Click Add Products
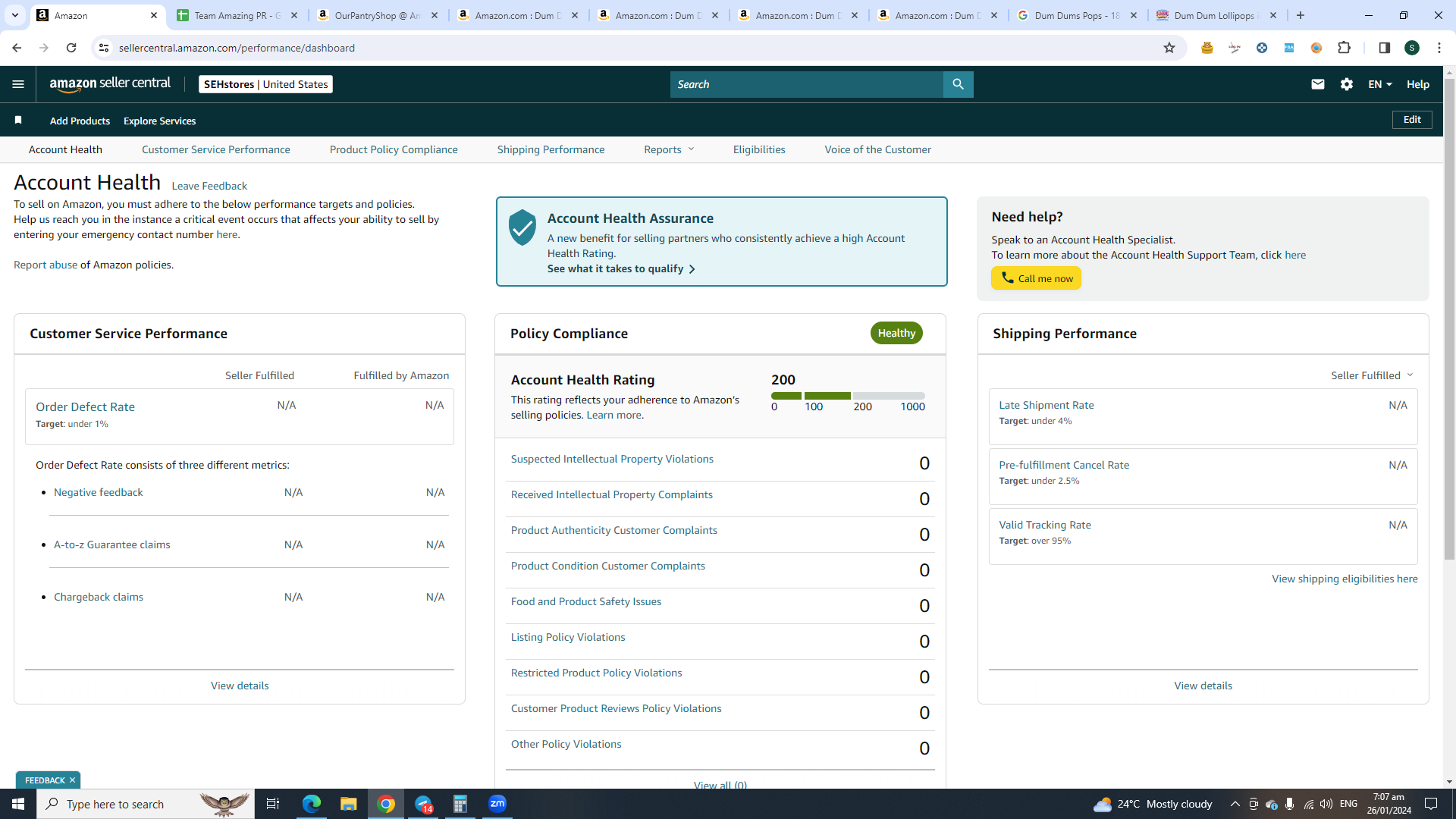The width and height of the screenshot is (1456, 819). coord(80,121)
